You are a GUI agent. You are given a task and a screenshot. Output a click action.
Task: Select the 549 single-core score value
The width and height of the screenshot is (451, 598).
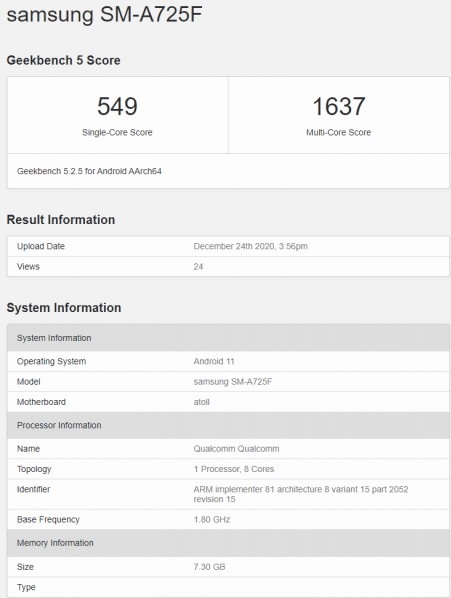[x=117, y=106]
